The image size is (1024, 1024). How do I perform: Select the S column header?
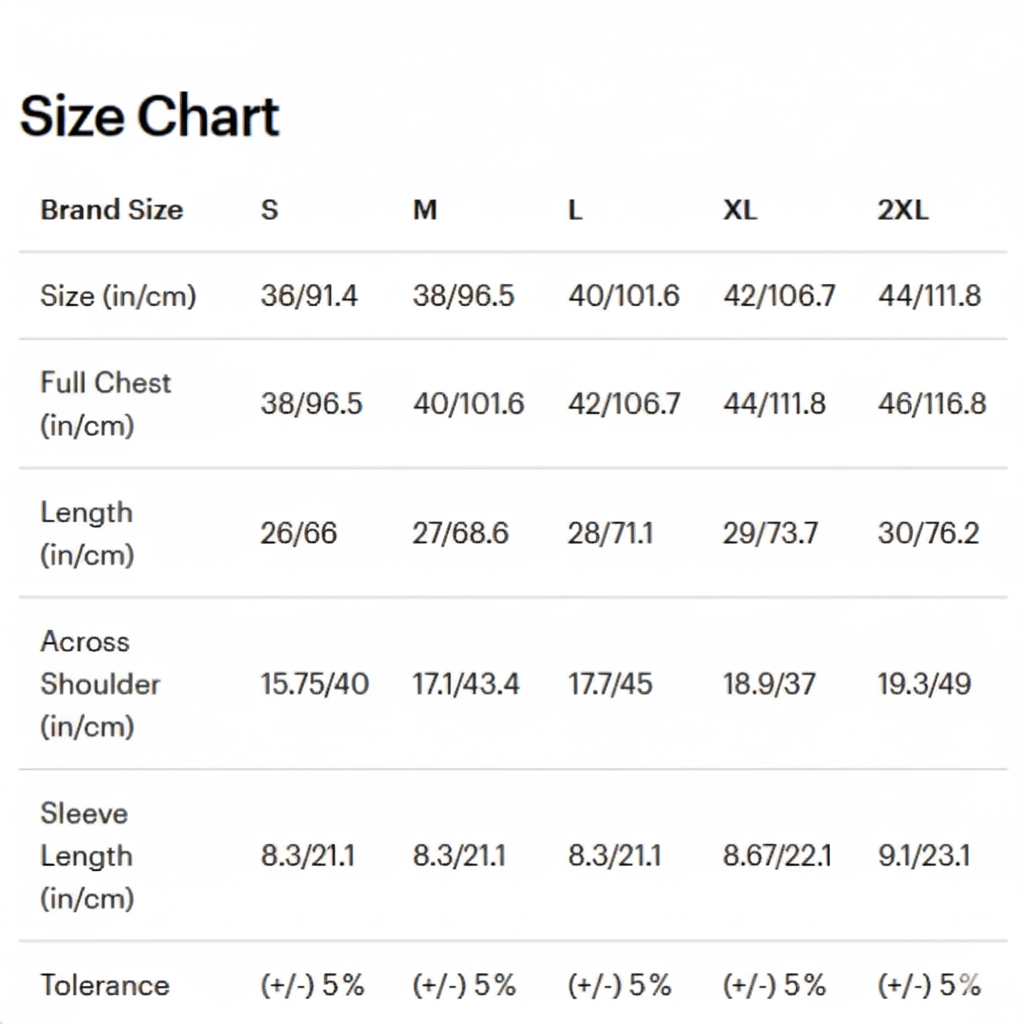[x=269, y=210]
